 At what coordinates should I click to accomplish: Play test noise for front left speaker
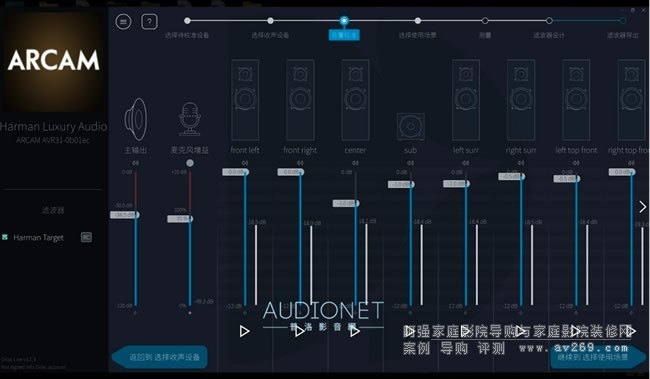245,331
